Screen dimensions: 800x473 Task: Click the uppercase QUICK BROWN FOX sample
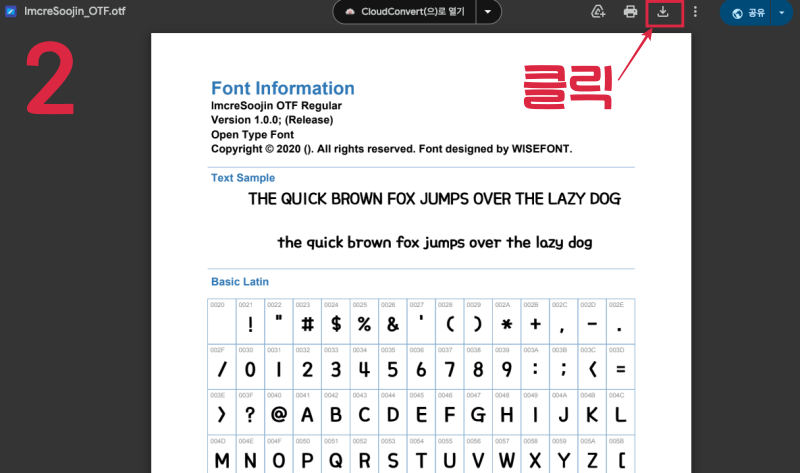[x=434, y=198]
